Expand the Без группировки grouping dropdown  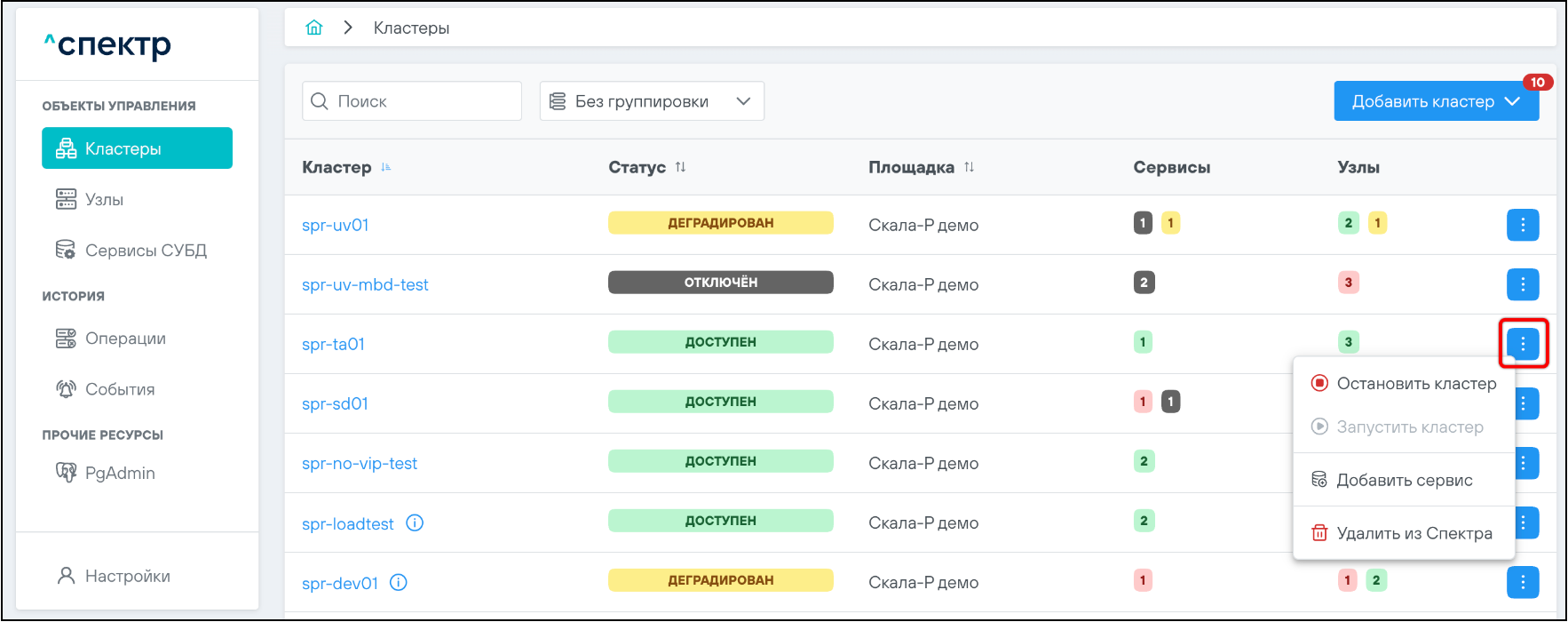coord(652,101)
